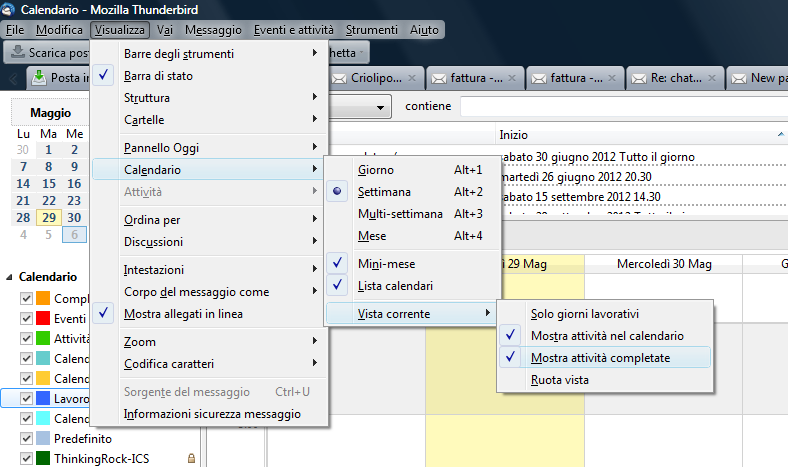788x467 pixels.
Task: Open Eventi e attività menu
Action: [293, 30]
